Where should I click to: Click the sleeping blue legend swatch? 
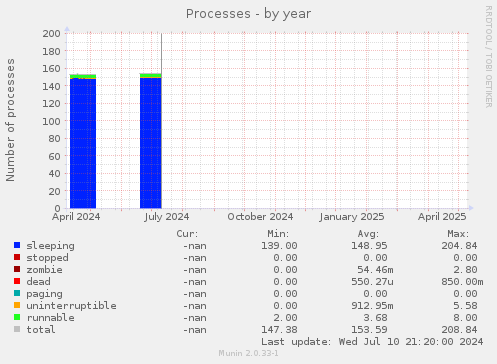click(17, 245)
